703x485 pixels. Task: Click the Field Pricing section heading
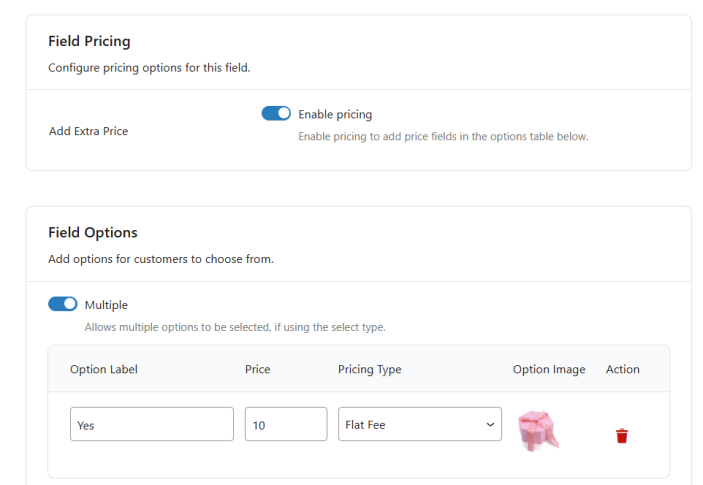(89, 42)
